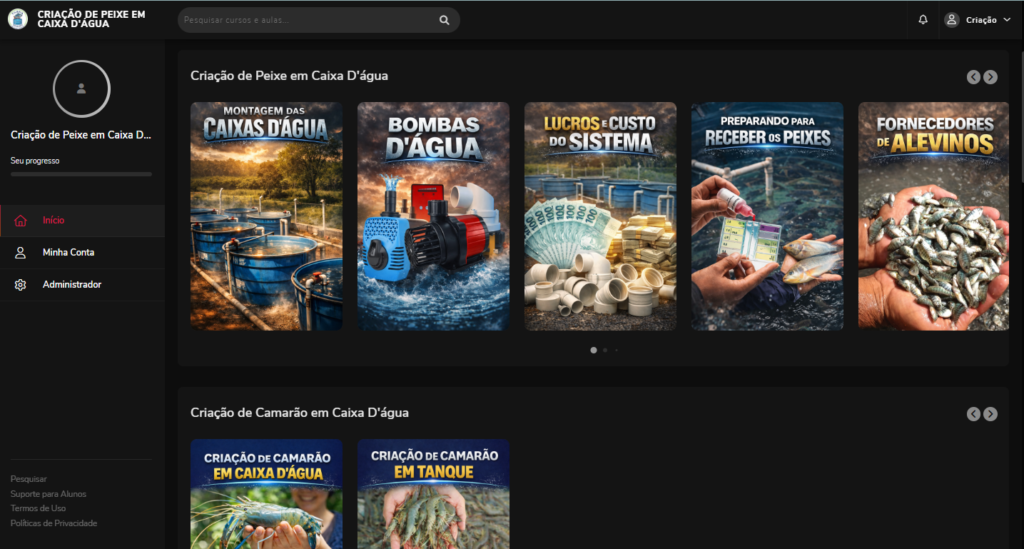Click the notification bell icon
Viewport: 1024px width, 549px height.
(922, 19)
